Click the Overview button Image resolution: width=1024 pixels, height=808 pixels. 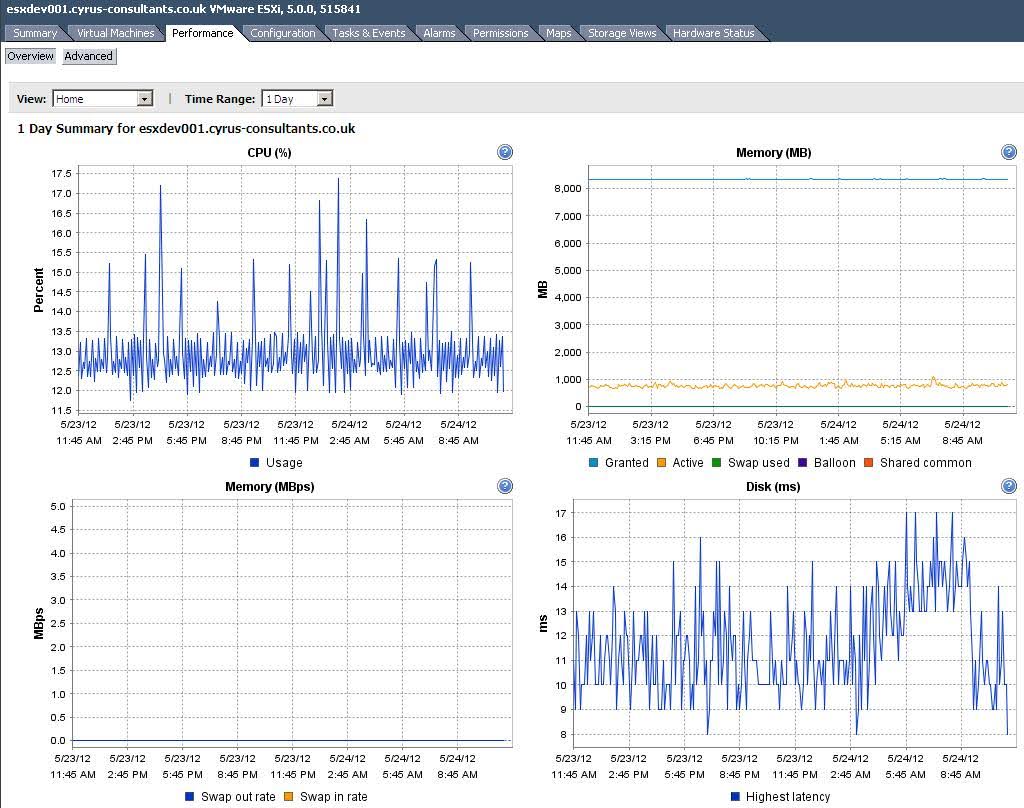pos(30,56)
